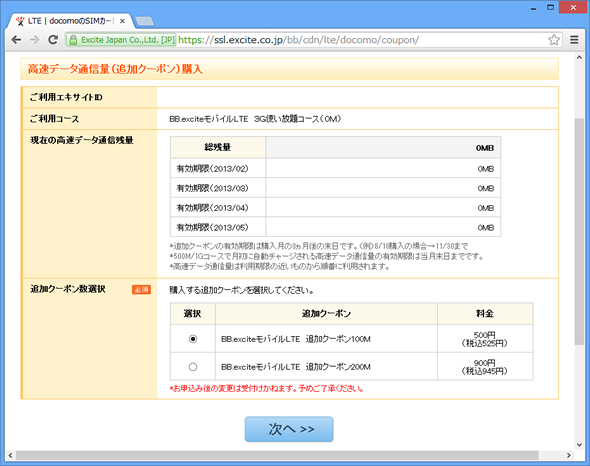Click the 500円 price cell
The image size is (590, 466).
click(485, 339)
